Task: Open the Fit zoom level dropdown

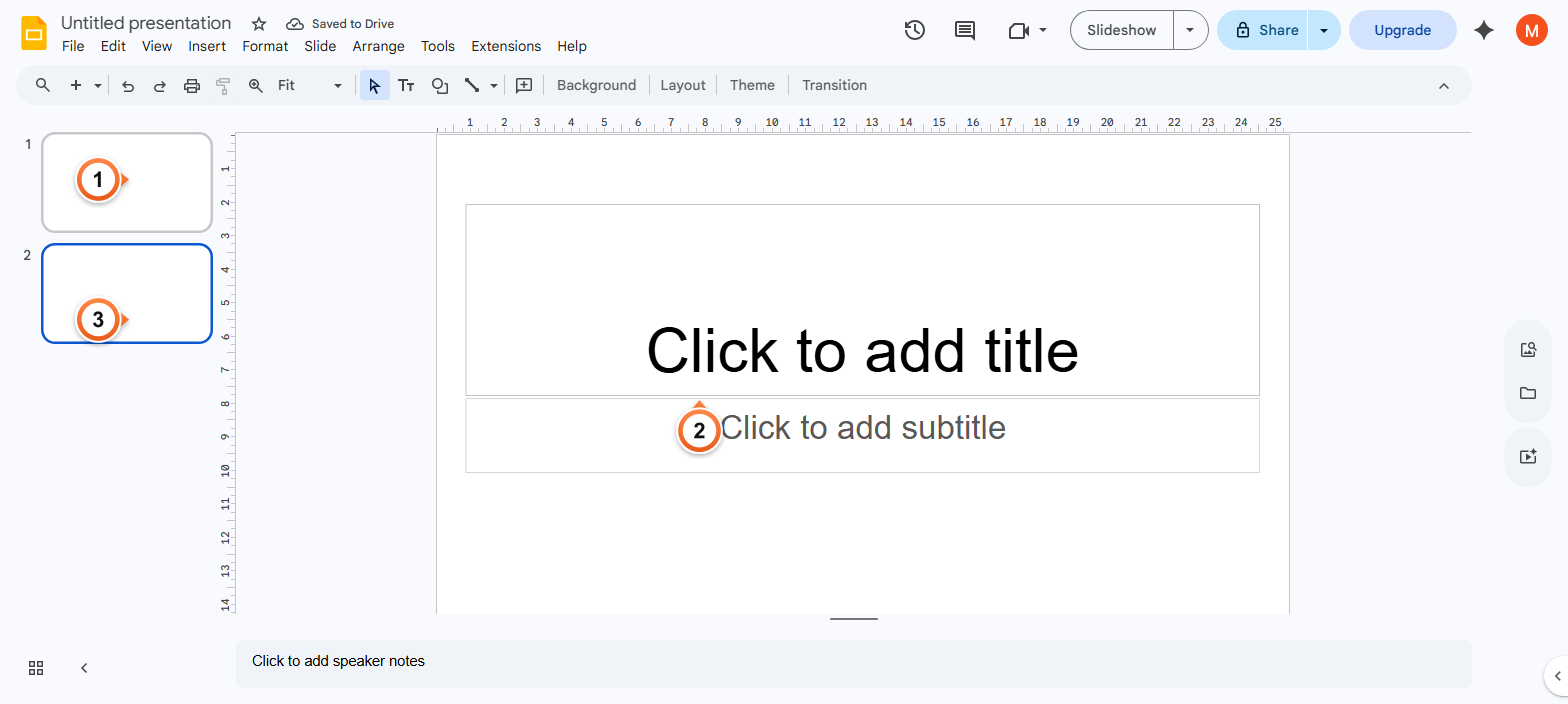Action: [310, 86]
